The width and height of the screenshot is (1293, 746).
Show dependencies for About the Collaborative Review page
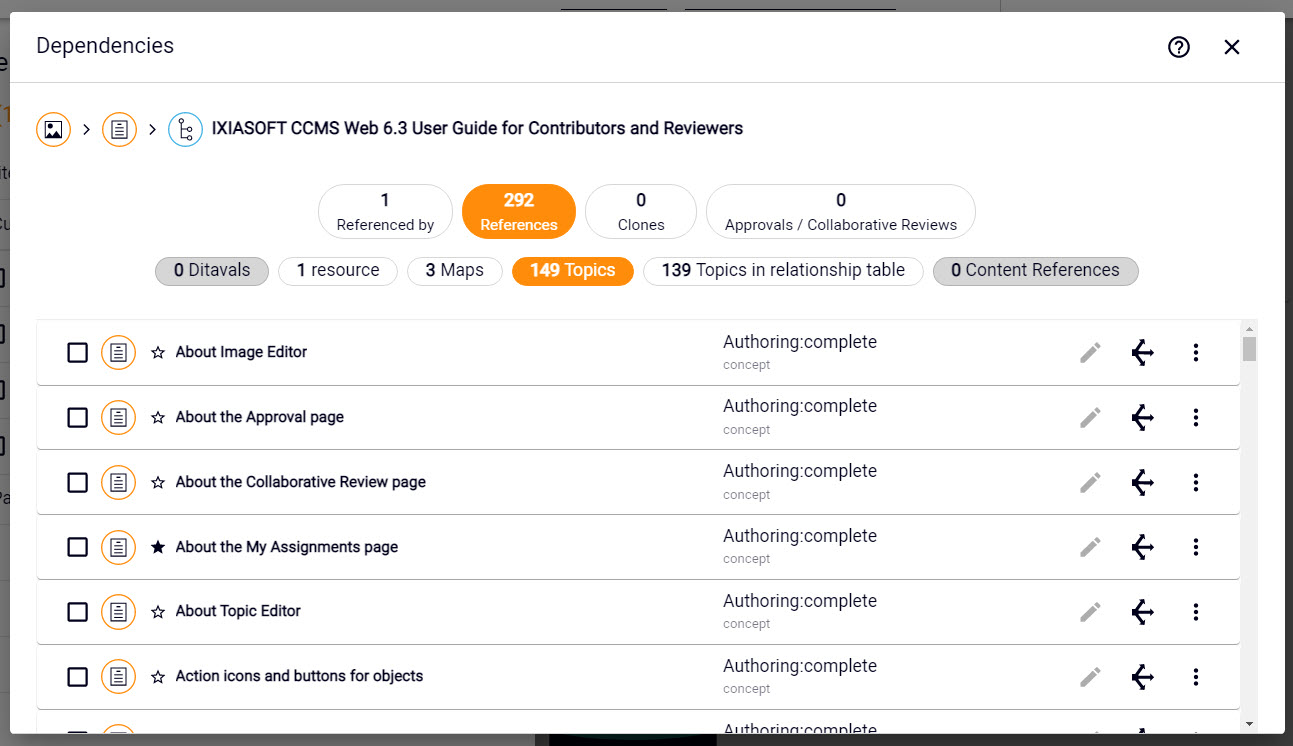click(x=1143, y=483)
